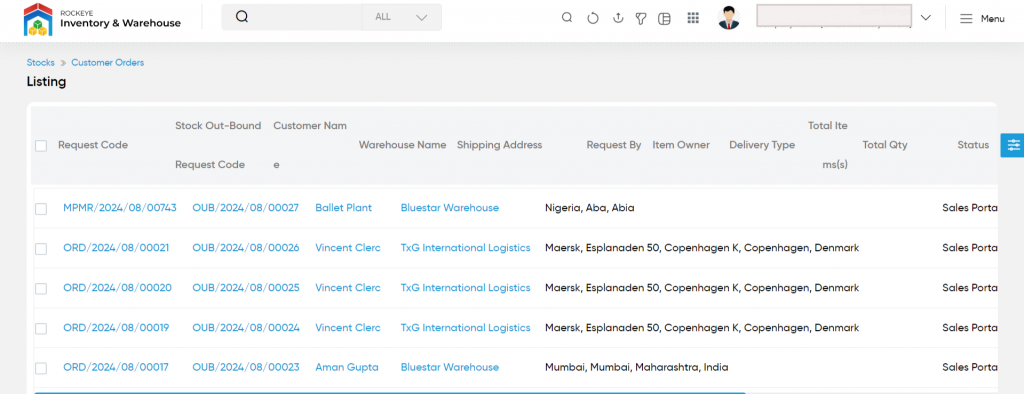The image size is (1024, 394).
Task: Click the user avatar picture
Action: (x=729, y=18)
